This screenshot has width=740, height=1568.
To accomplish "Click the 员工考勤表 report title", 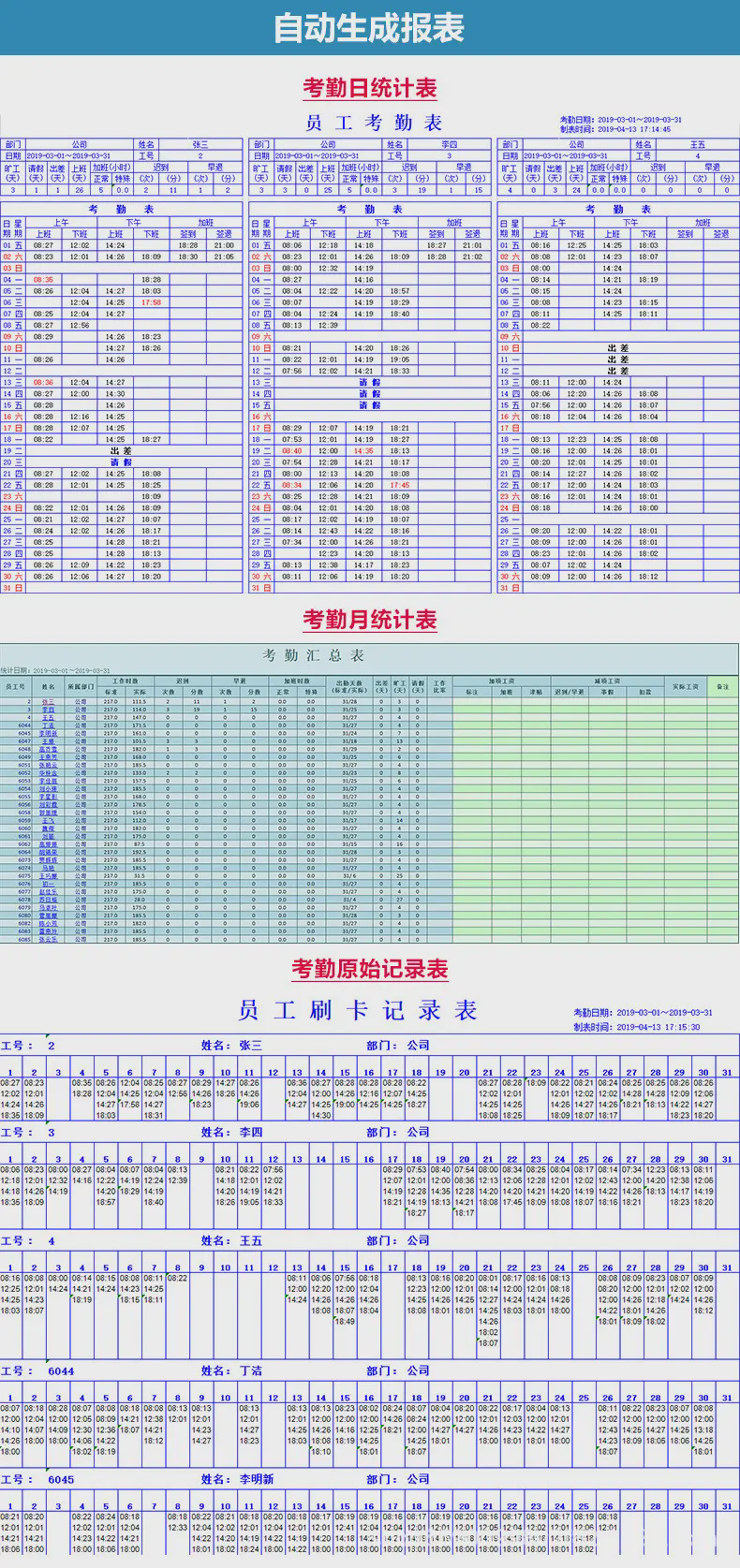I will [x=374, y=123].
